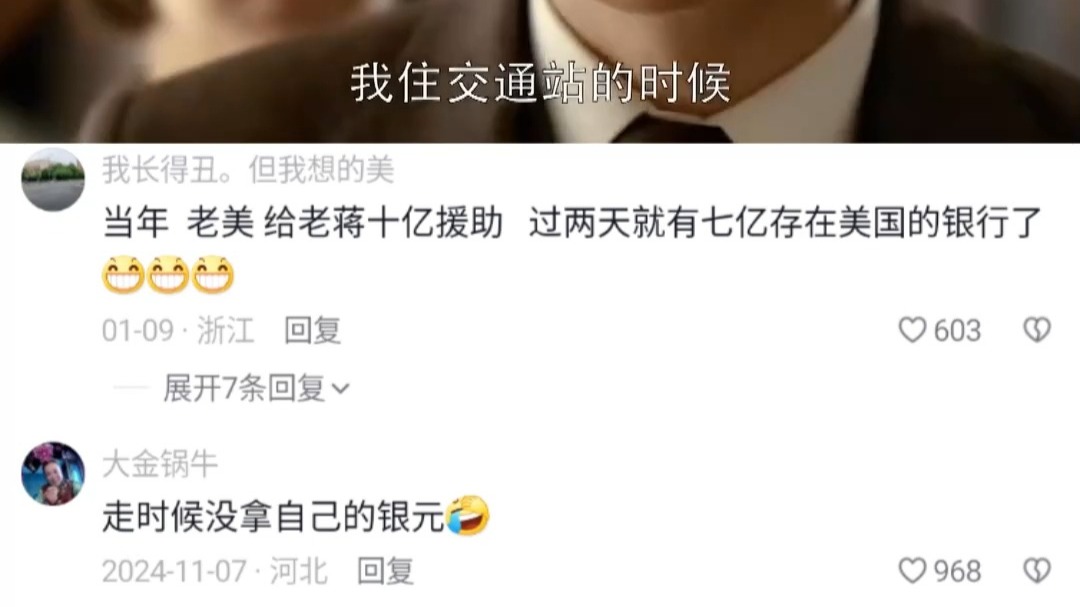Tap the video showing subtitle 我住交通站的时候

(x=540, y=72)
